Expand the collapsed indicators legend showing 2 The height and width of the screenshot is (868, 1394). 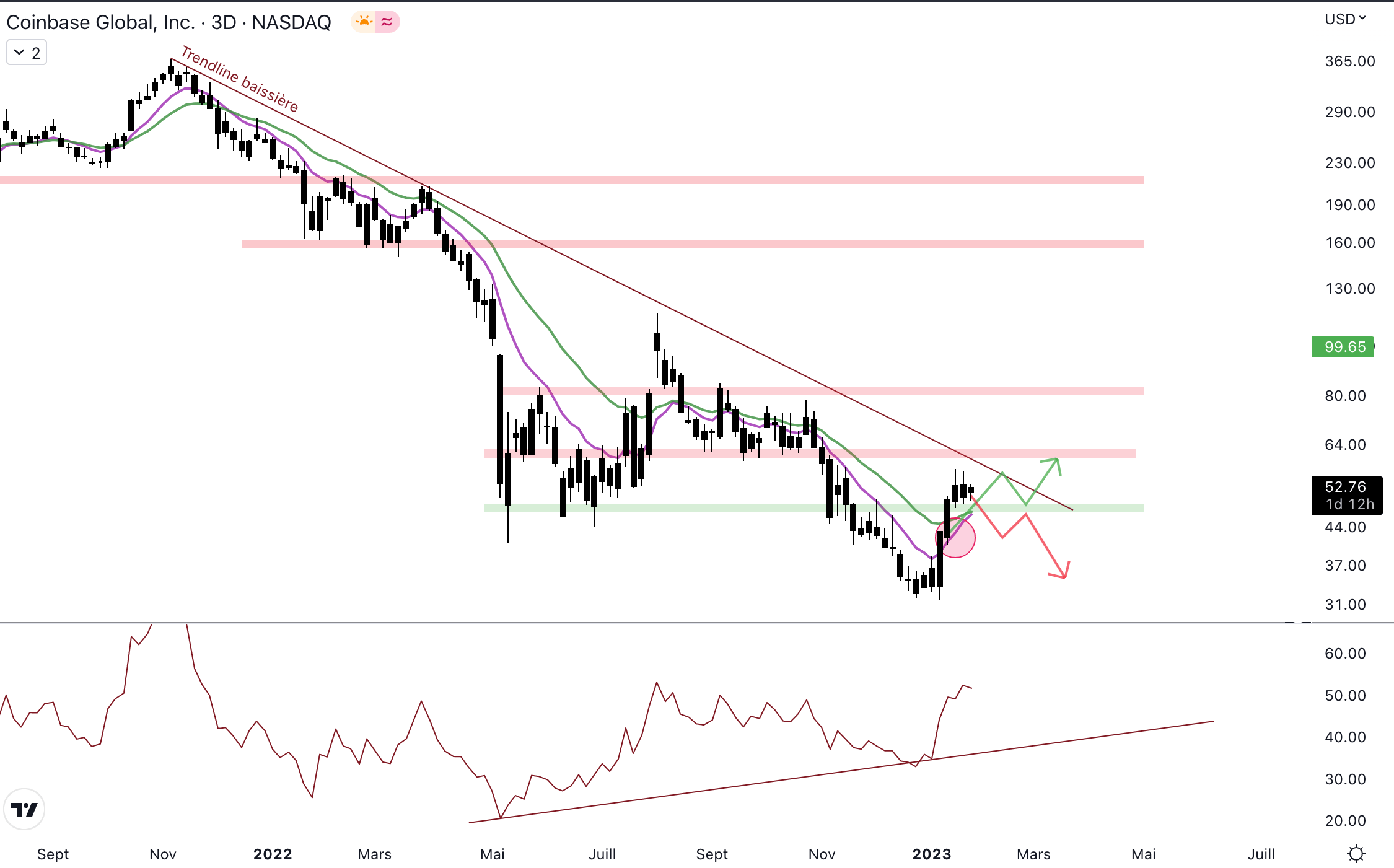[27, 53]
